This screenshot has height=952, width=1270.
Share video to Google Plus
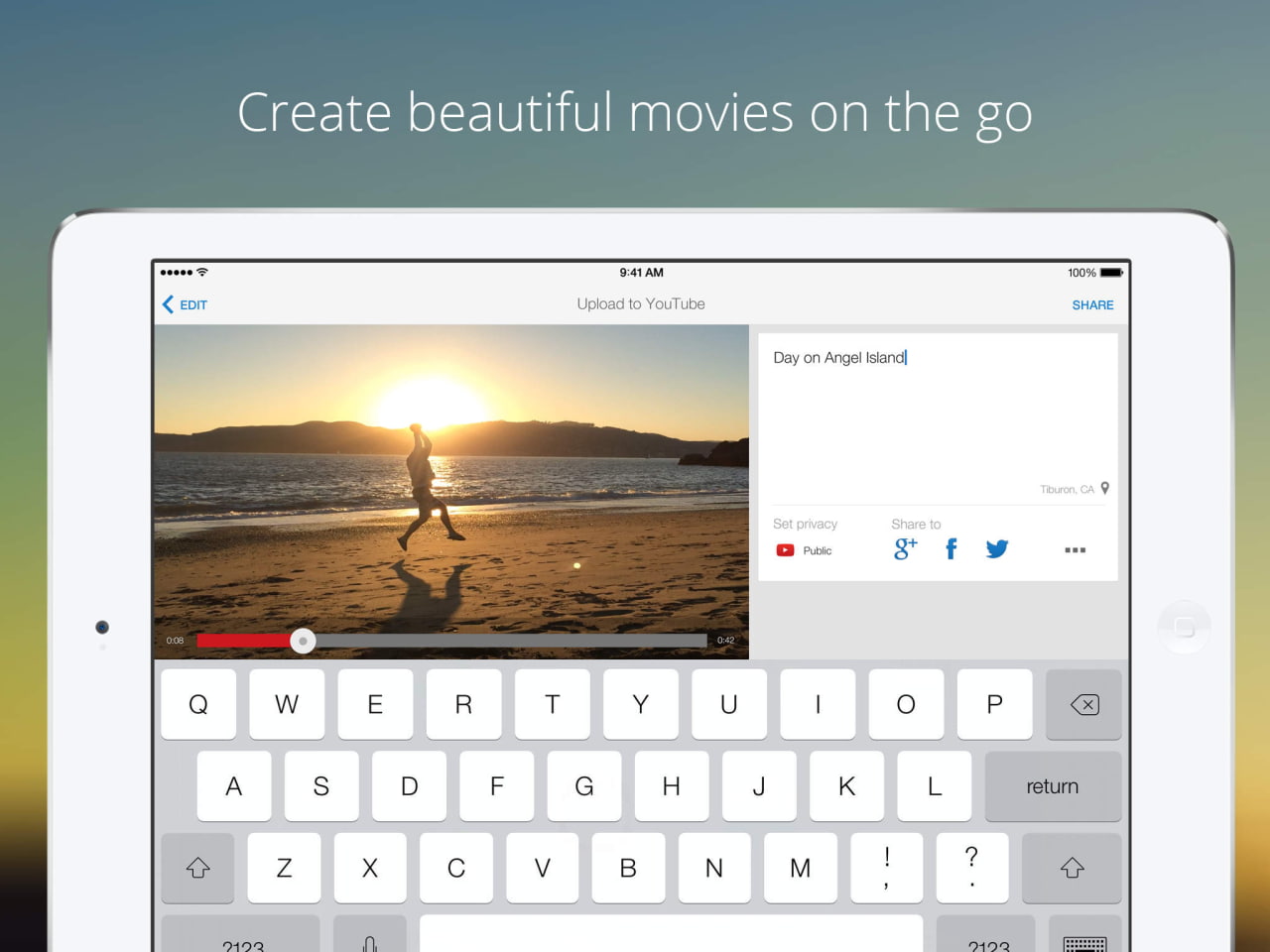[x=905, y=548]
